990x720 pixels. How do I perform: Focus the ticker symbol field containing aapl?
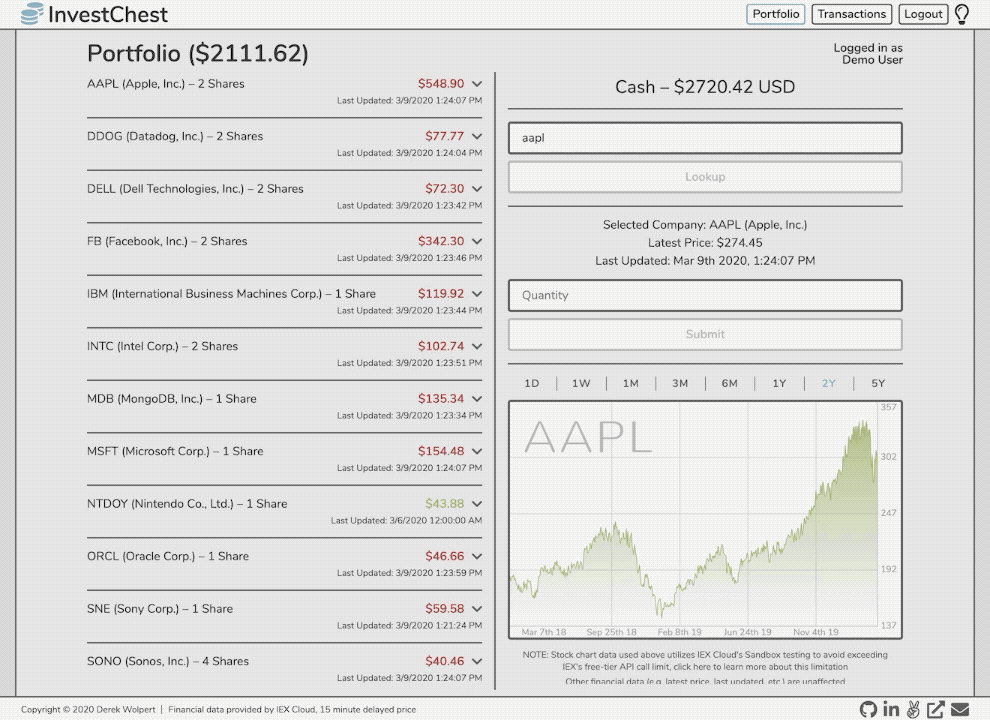[x=705, y=138]
